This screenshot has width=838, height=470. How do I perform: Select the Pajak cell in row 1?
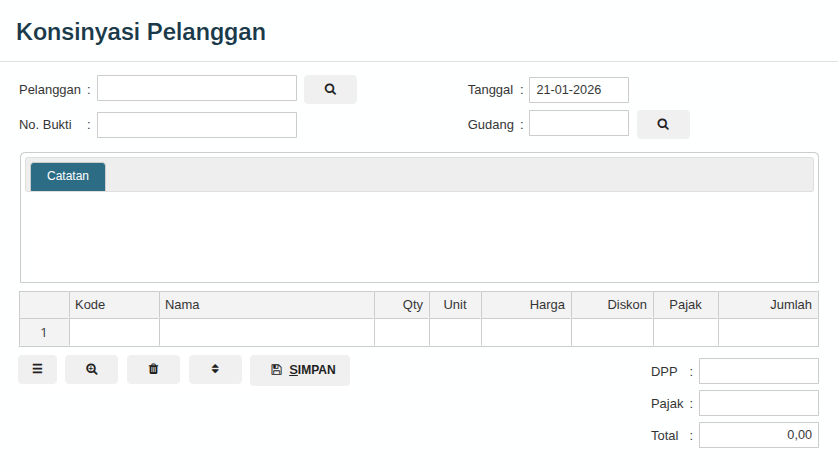tap(686, 333)
